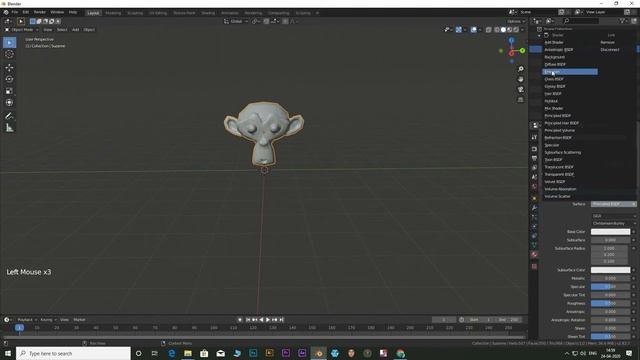The width and height of the screenshot is (640, 360).
Task: Open timeline Playback dropdown
Action: pos(27,320)
